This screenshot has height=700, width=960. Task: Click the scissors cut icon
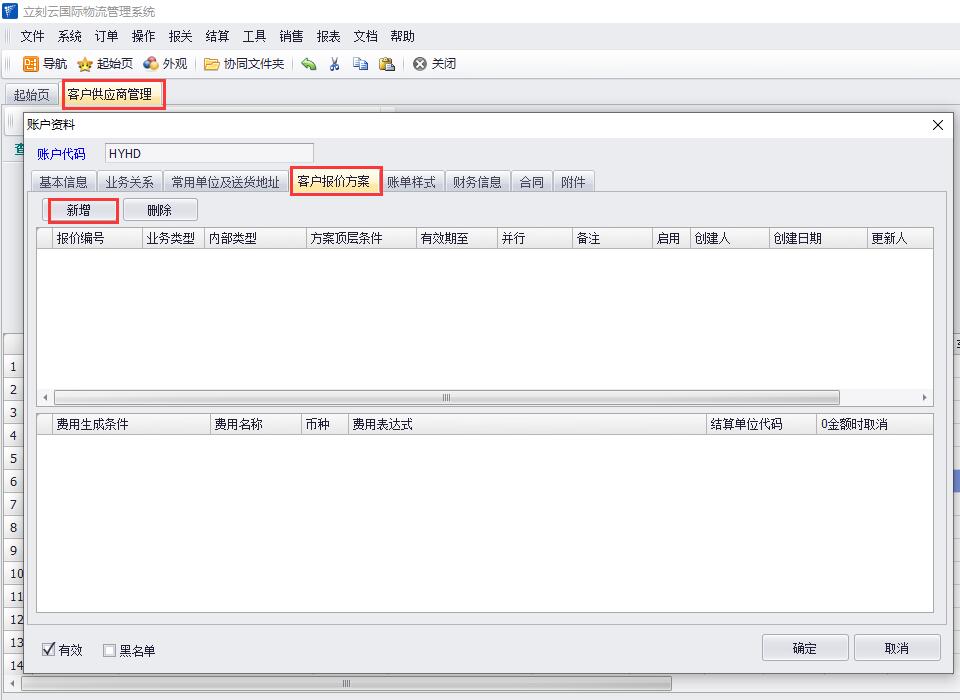point(334,64)
